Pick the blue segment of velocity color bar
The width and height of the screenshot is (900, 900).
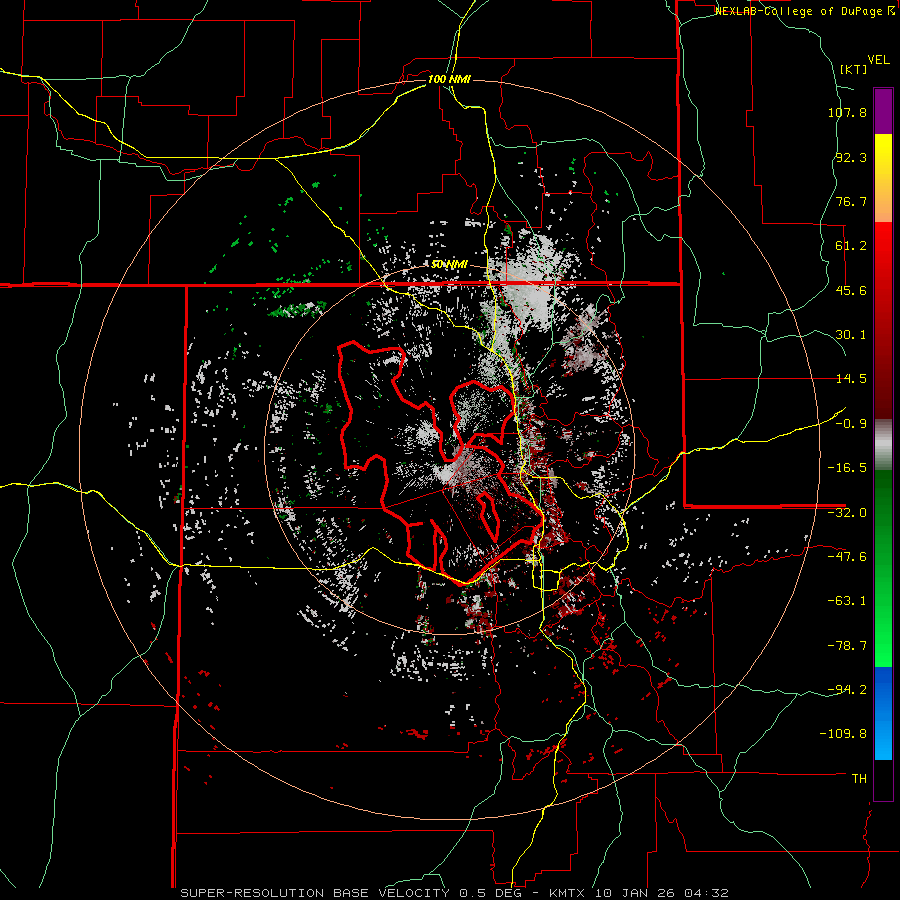[883, 713]
